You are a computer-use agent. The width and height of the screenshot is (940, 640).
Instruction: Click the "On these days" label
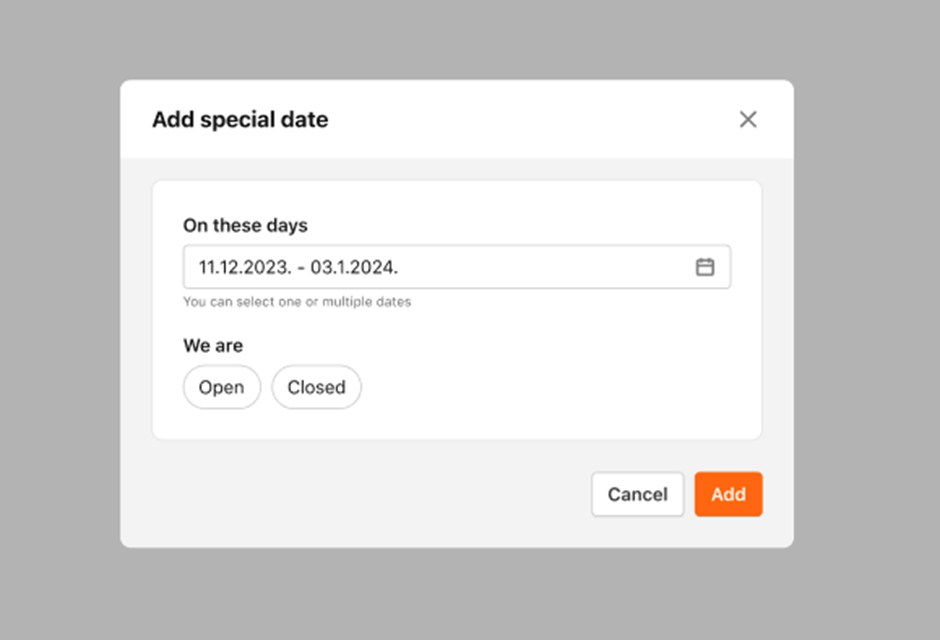point(245,225)
